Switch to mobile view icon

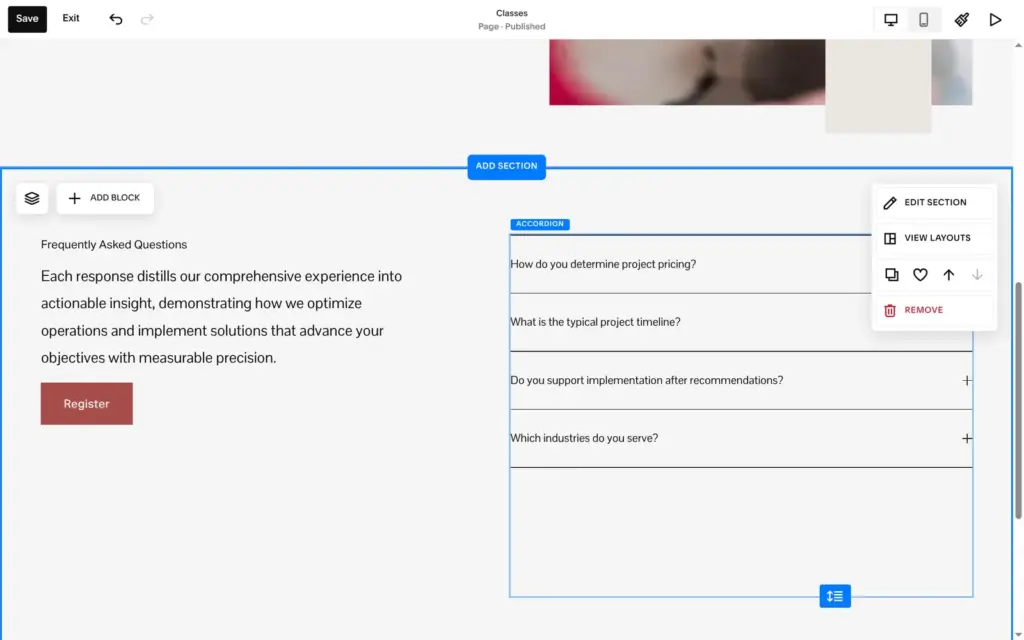(923, 20)
